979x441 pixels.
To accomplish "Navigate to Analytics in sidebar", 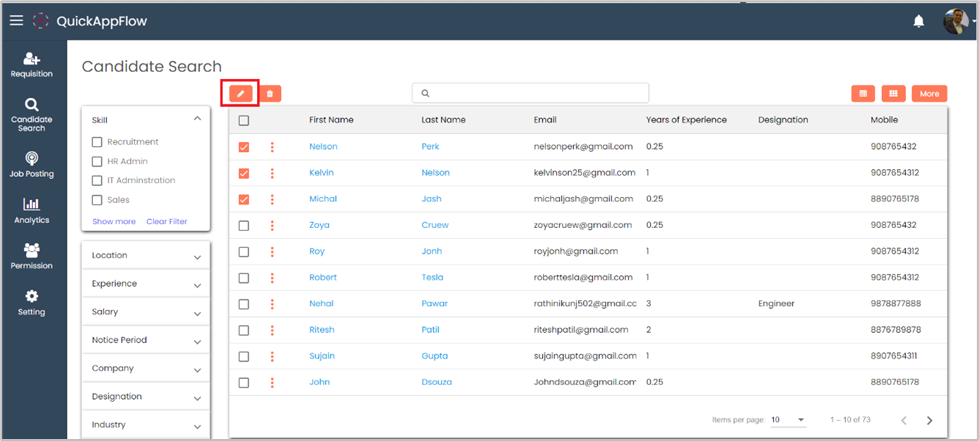I will click(32, 211).
